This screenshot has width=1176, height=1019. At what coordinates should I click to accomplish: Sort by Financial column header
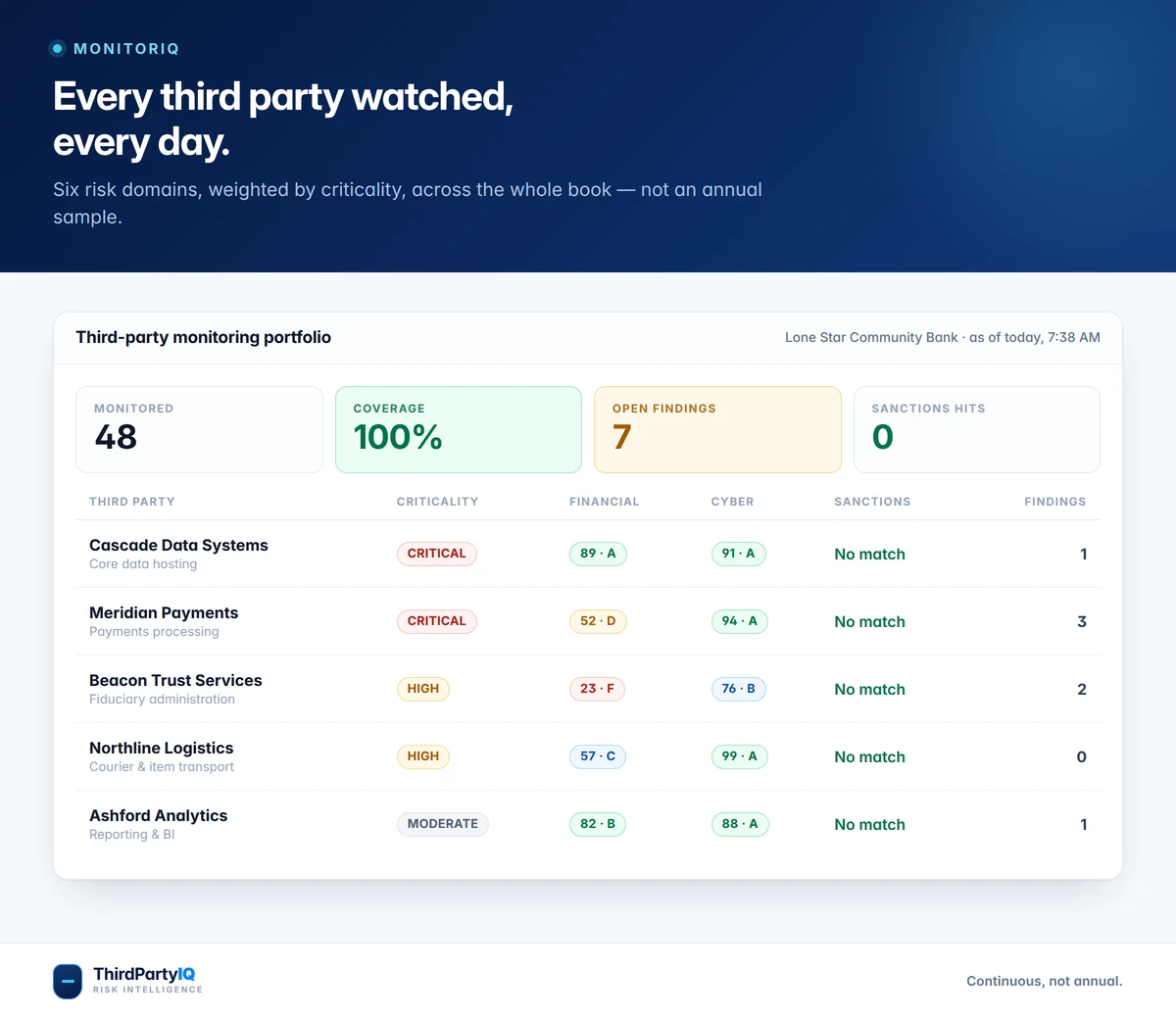tap(604, 502)
